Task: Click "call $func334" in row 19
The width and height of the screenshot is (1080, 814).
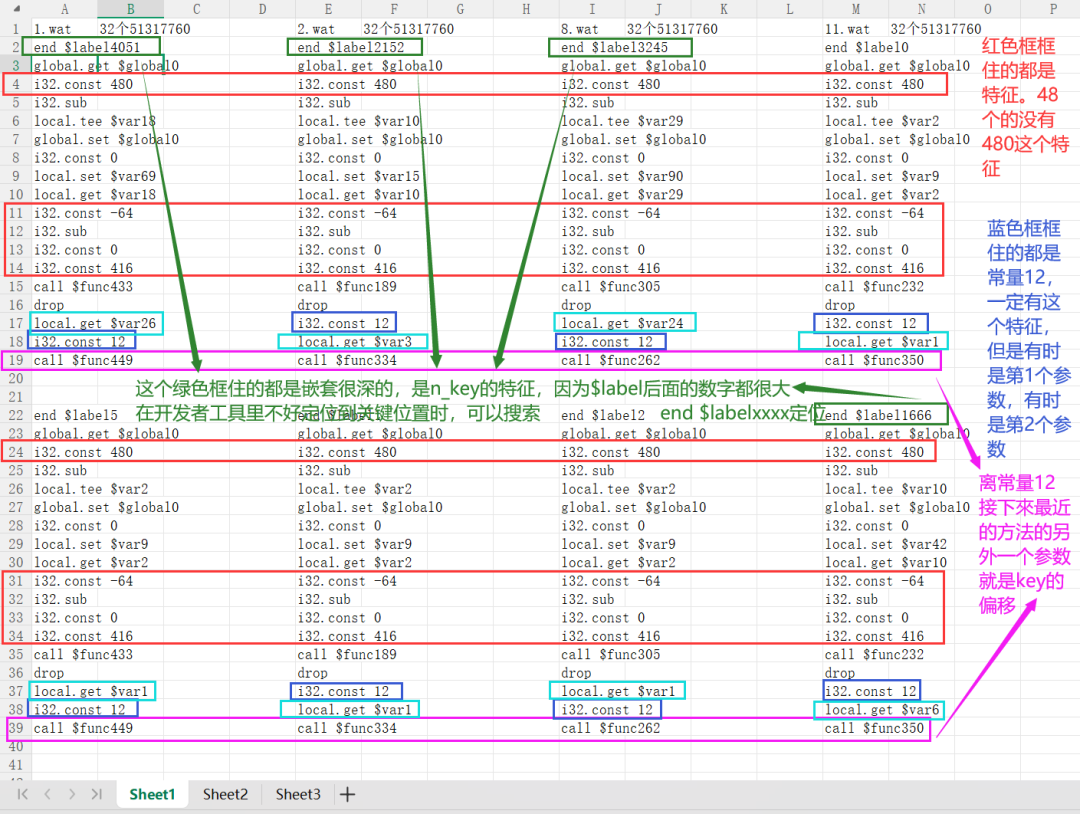Action: 347,360
